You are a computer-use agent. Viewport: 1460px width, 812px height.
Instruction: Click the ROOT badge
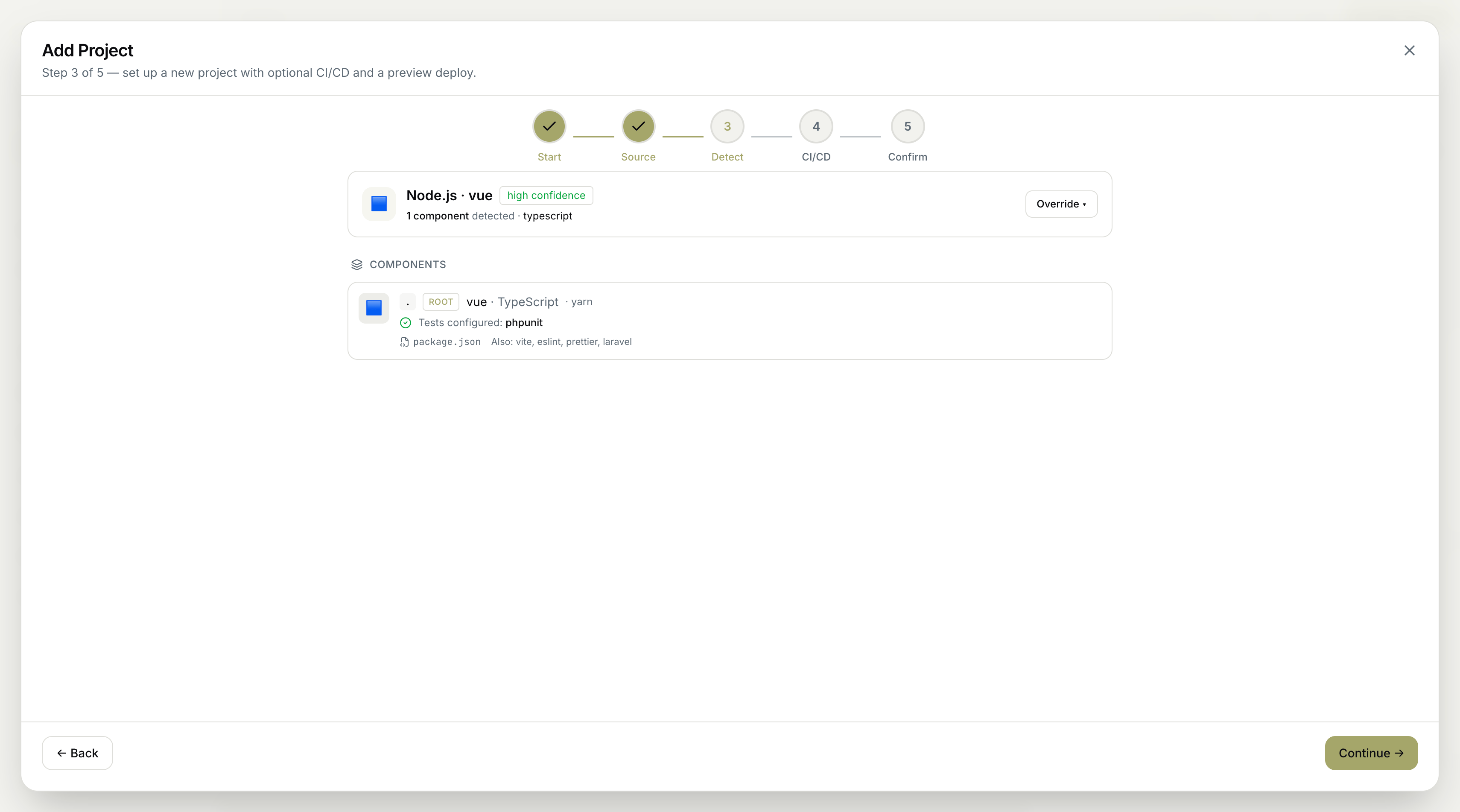pyautogui.click(x=441, y=302)
